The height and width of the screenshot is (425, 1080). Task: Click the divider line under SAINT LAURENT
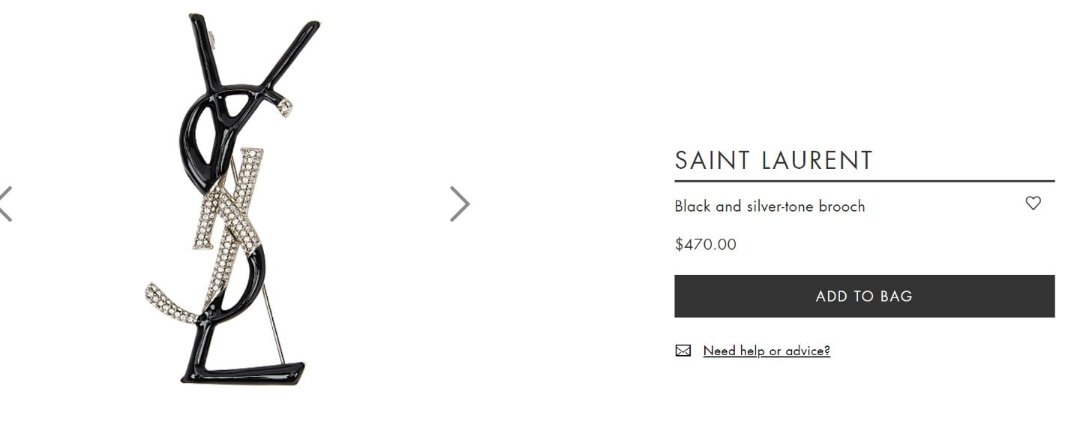(864, 181)
